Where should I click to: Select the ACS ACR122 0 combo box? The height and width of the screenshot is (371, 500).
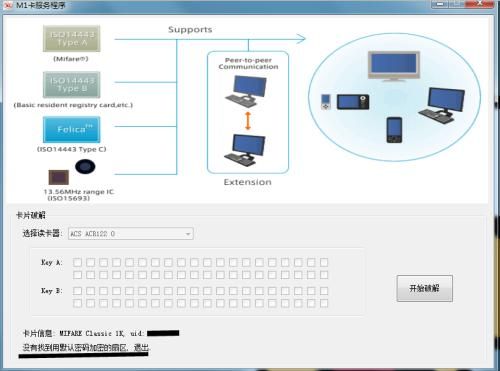coord(131,234)
